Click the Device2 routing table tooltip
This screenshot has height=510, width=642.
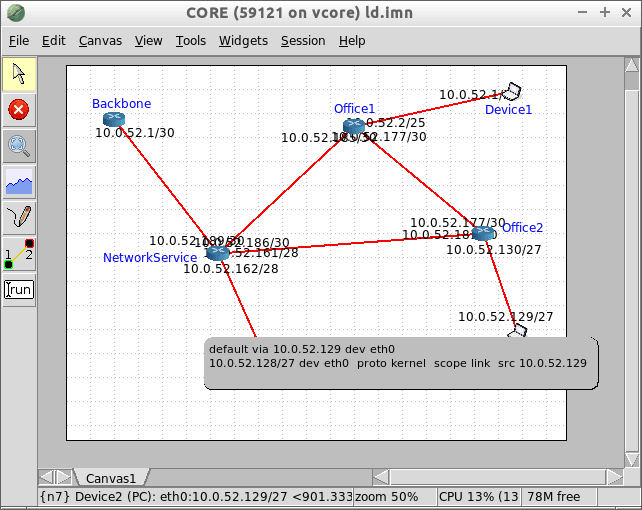(401, 363)
